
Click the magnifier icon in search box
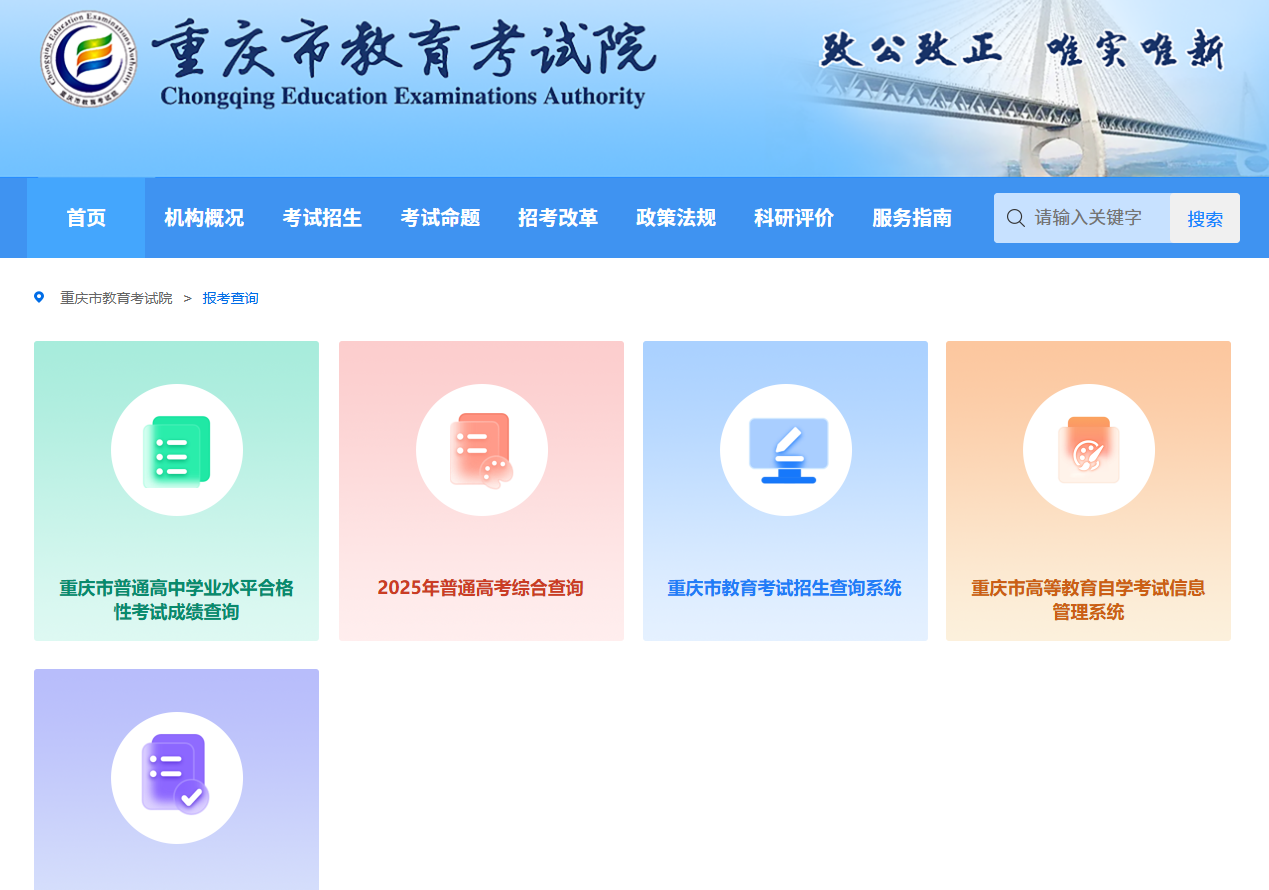(1016, 218)
